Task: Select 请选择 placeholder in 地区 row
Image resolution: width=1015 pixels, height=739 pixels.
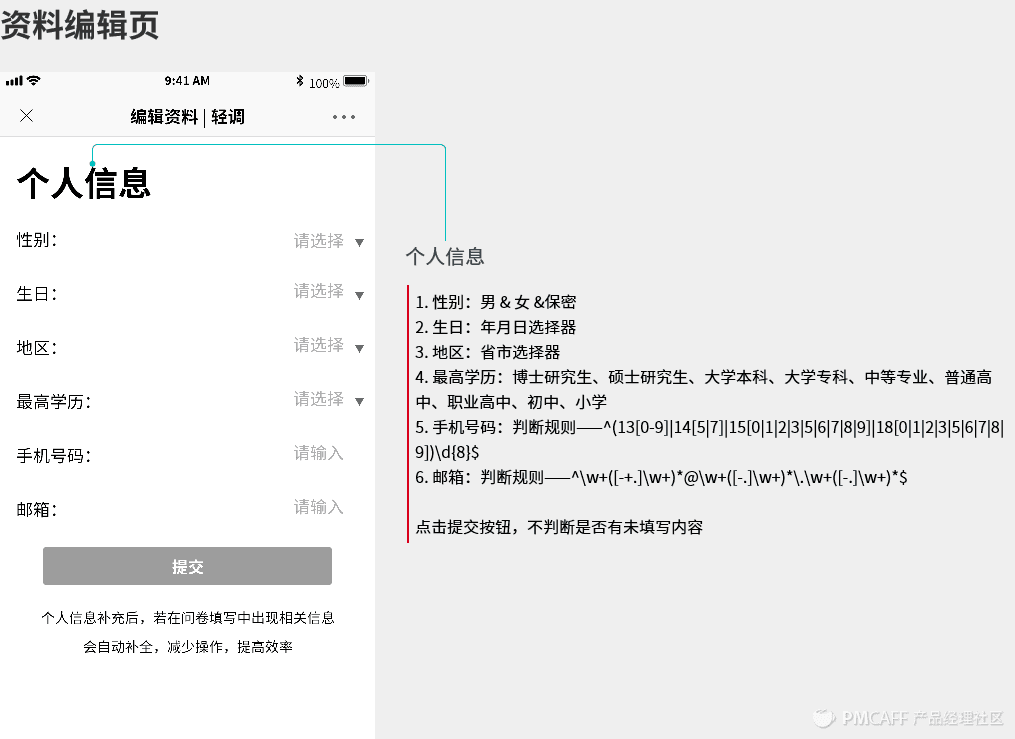Action: coord(318,345)
